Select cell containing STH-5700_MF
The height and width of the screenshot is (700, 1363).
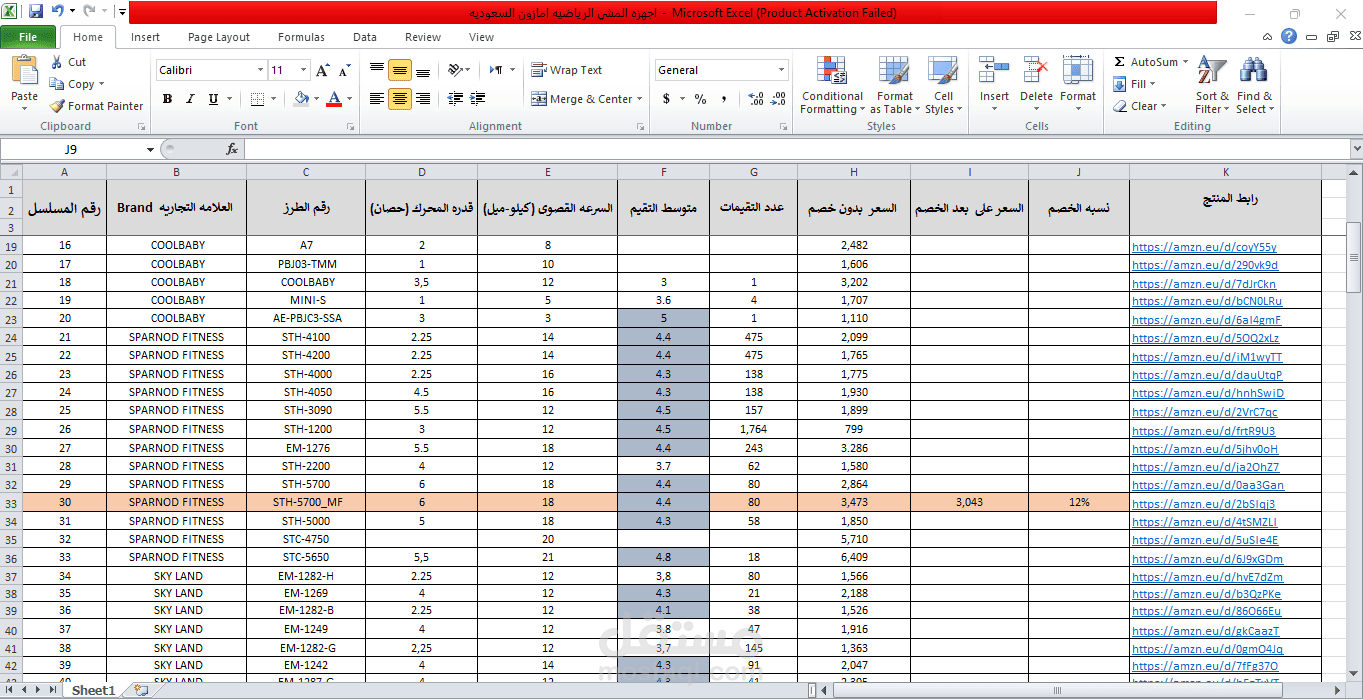pyautogui.click(x=307, y=502)
